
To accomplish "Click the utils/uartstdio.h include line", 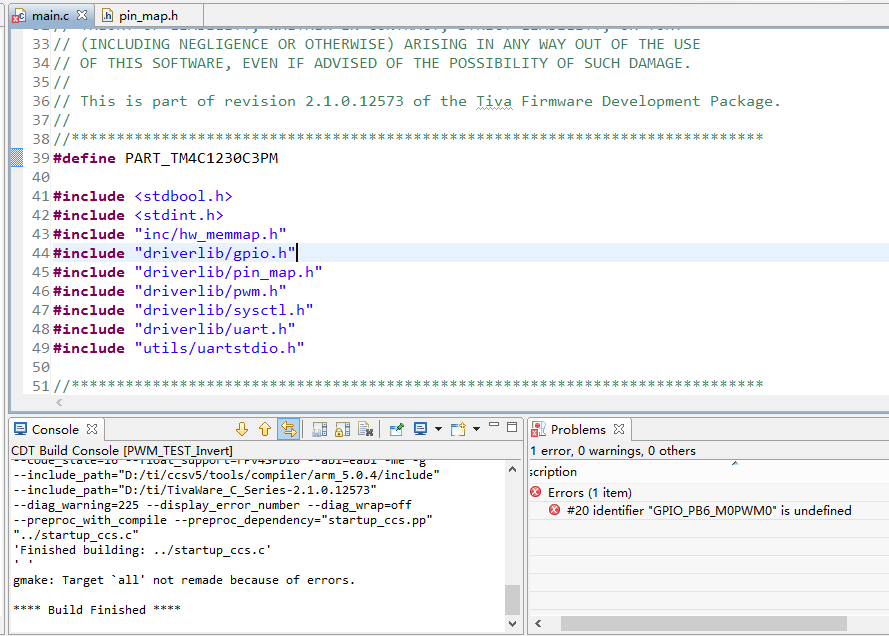I will (x=179, y=348).
